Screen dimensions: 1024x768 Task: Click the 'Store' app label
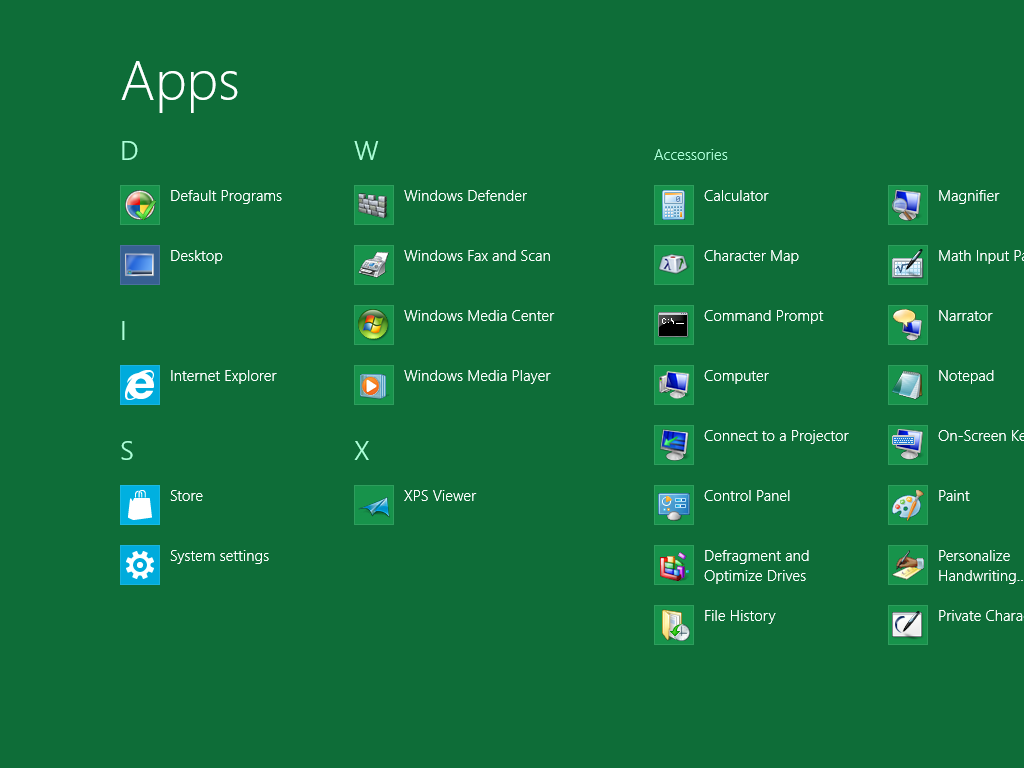(x=186, y=496)
